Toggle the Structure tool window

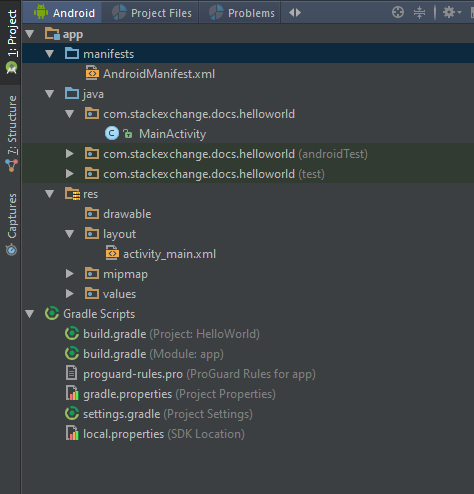click(12, 134)
